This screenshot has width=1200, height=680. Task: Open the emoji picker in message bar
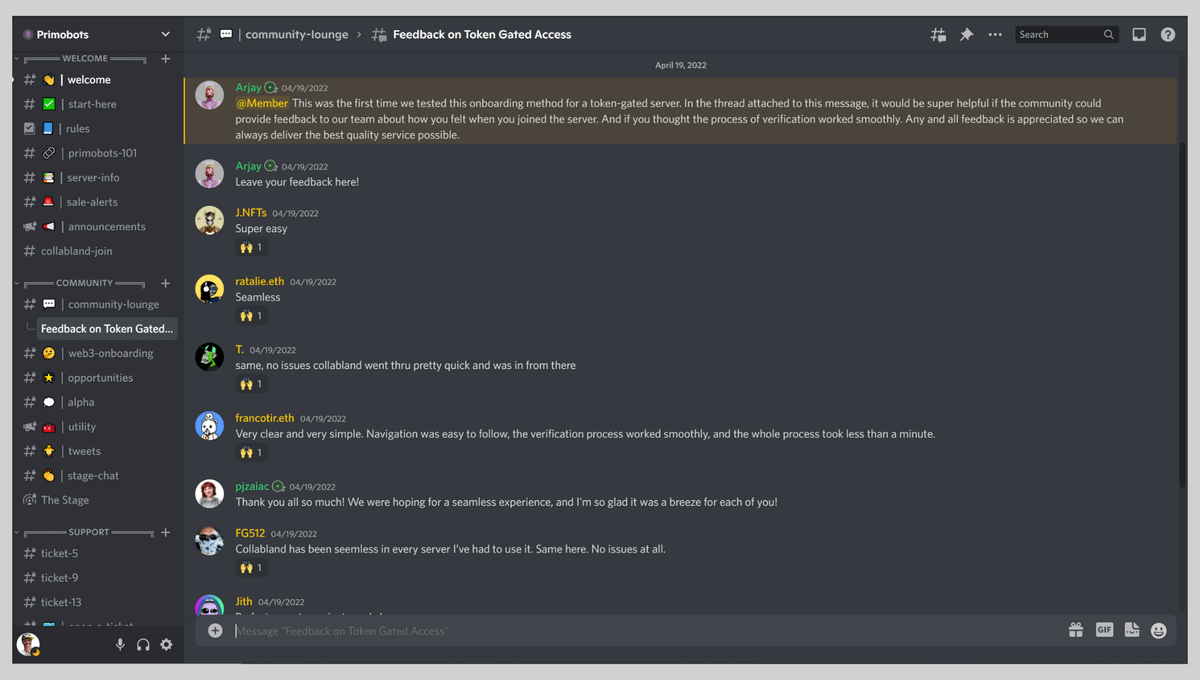click(1159, 630)
